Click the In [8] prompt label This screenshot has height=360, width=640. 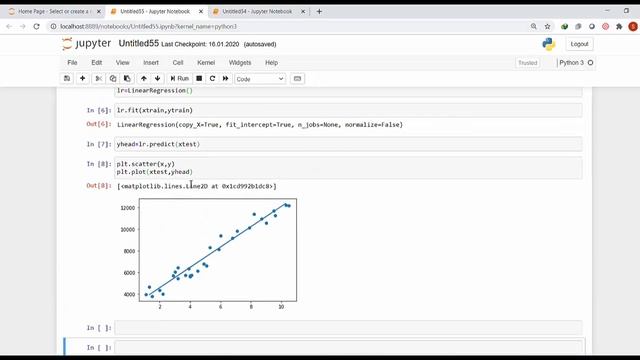tap(99, 164)
